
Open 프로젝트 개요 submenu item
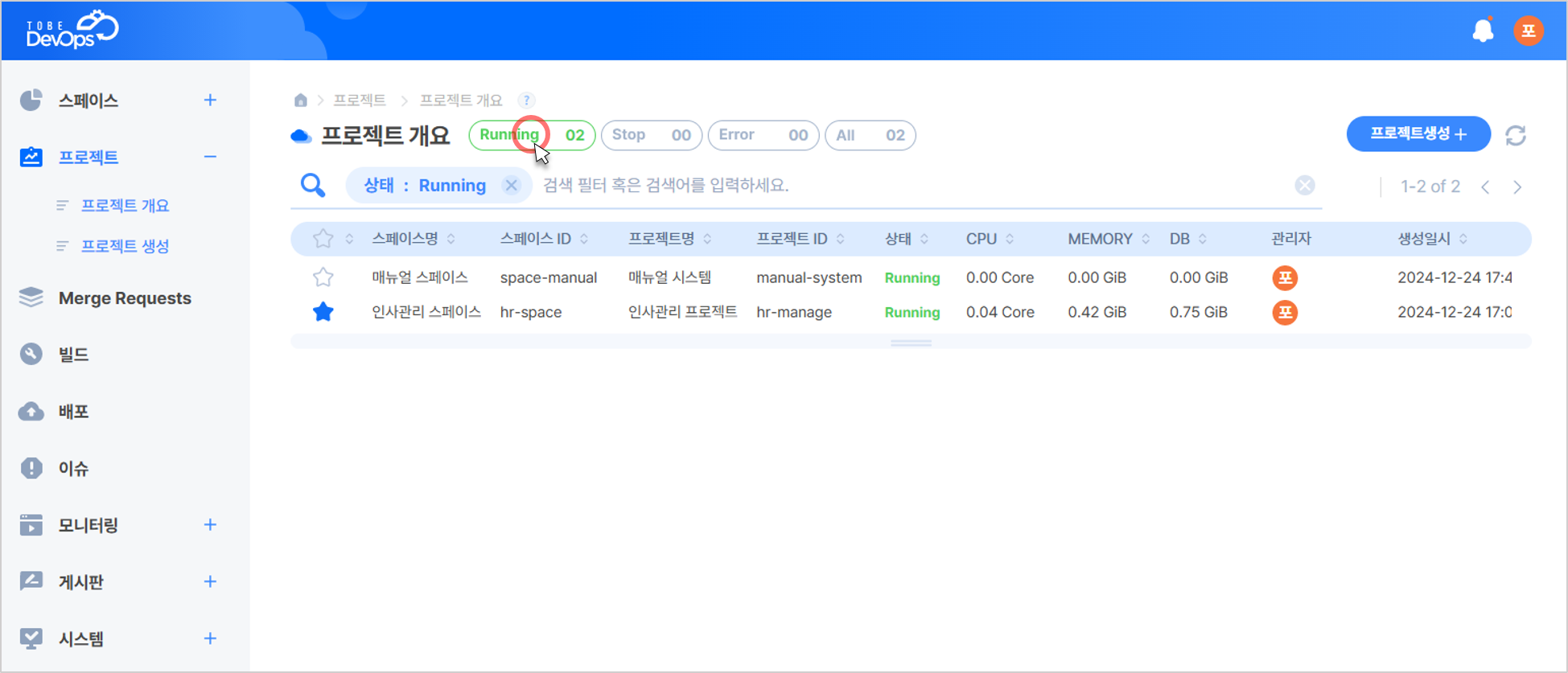[125, 206]
